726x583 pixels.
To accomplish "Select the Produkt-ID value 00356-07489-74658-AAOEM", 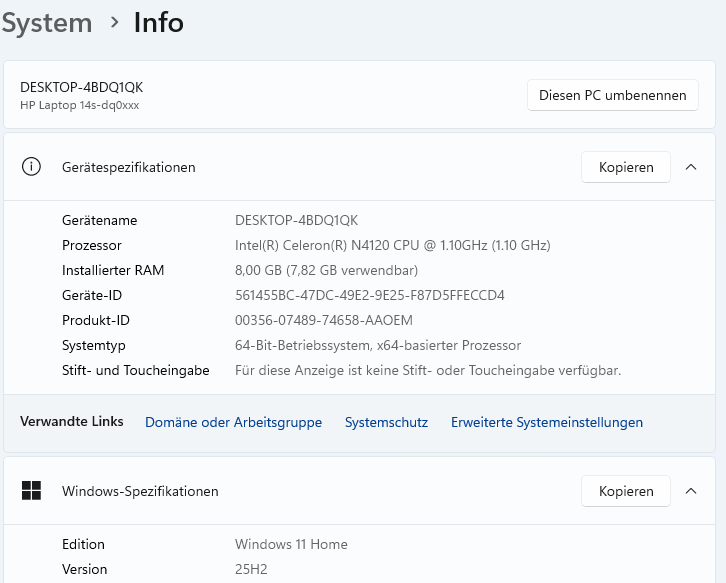I will click(324, 320).
